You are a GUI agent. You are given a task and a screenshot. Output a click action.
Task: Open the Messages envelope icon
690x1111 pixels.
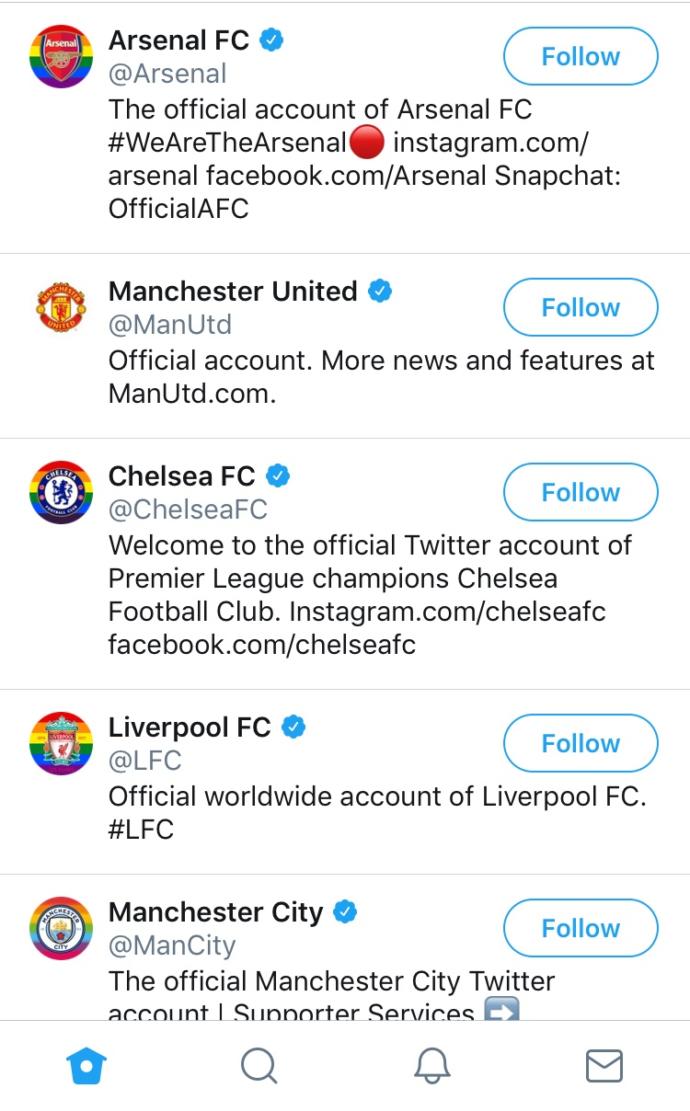(604, 1066)
